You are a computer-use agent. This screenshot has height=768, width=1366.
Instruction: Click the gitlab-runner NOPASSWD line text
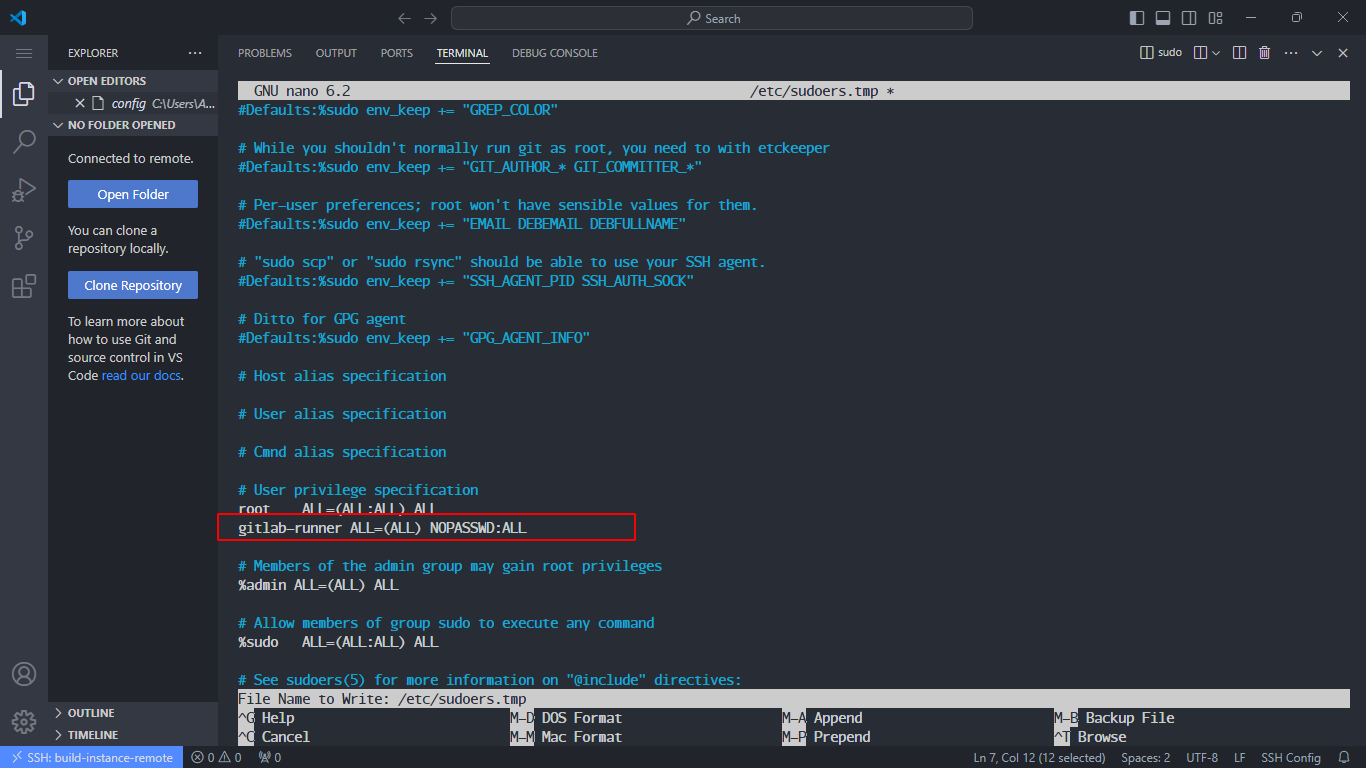click(x=382, y=527)
